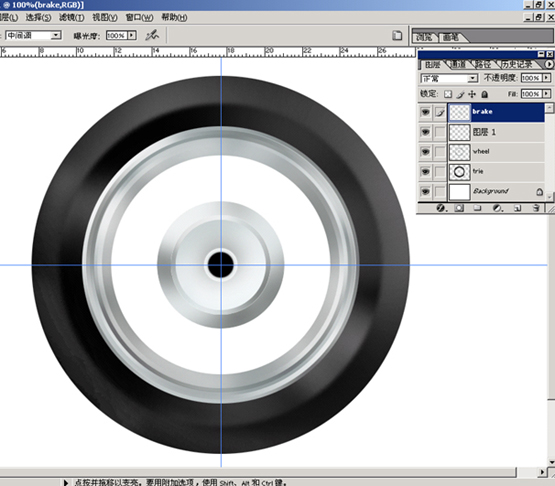The height and width of the screenshot is (486, 555).
Task: Open the layer blend mode dropdown
Action: [449, 78]
